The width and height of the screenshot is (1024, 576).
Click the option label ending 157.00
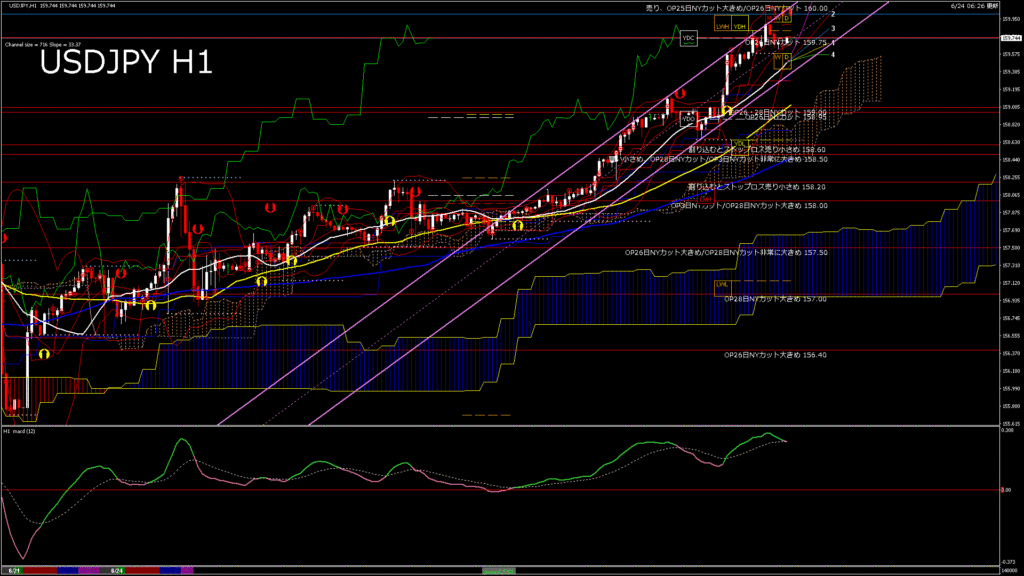[775, 299]
